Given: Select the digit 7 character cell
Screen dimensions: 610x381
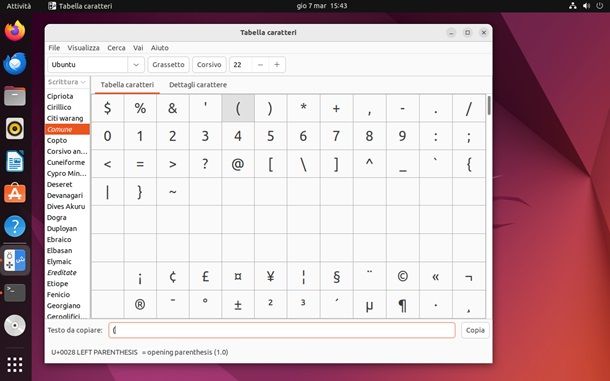Looking at the screenshot, I should (337, 136).
